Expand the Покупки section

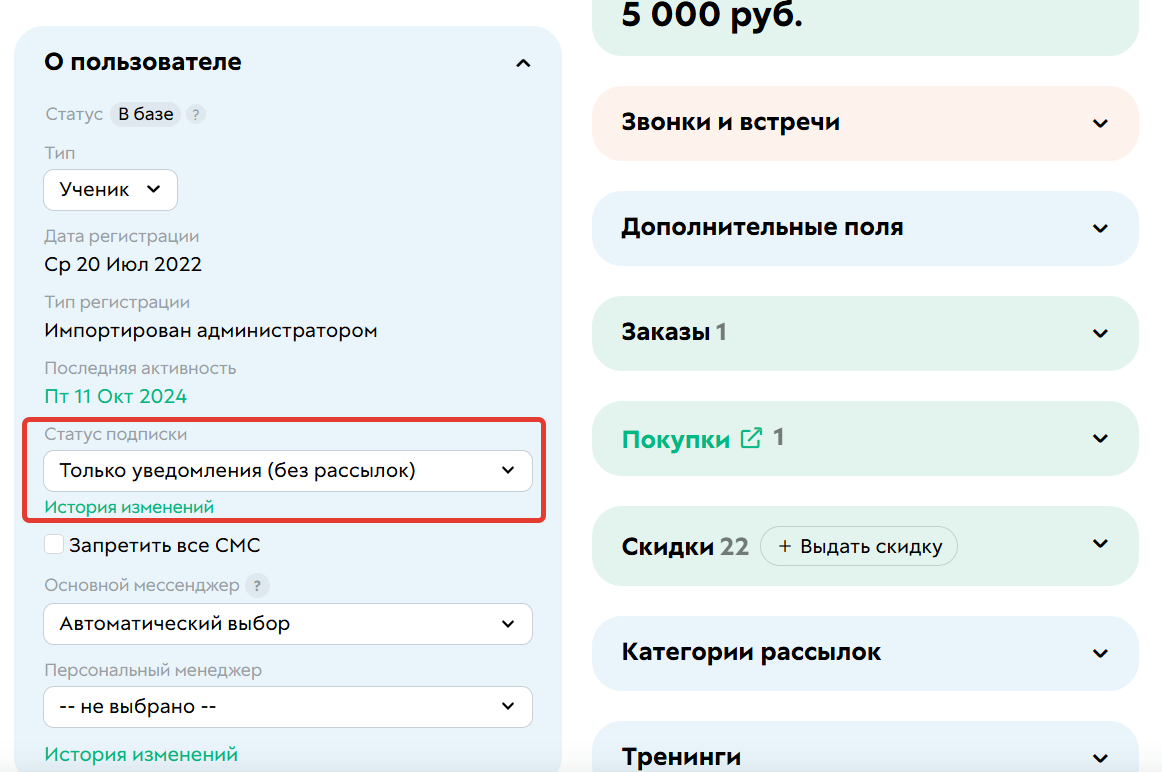click(x=1099, y=438)
